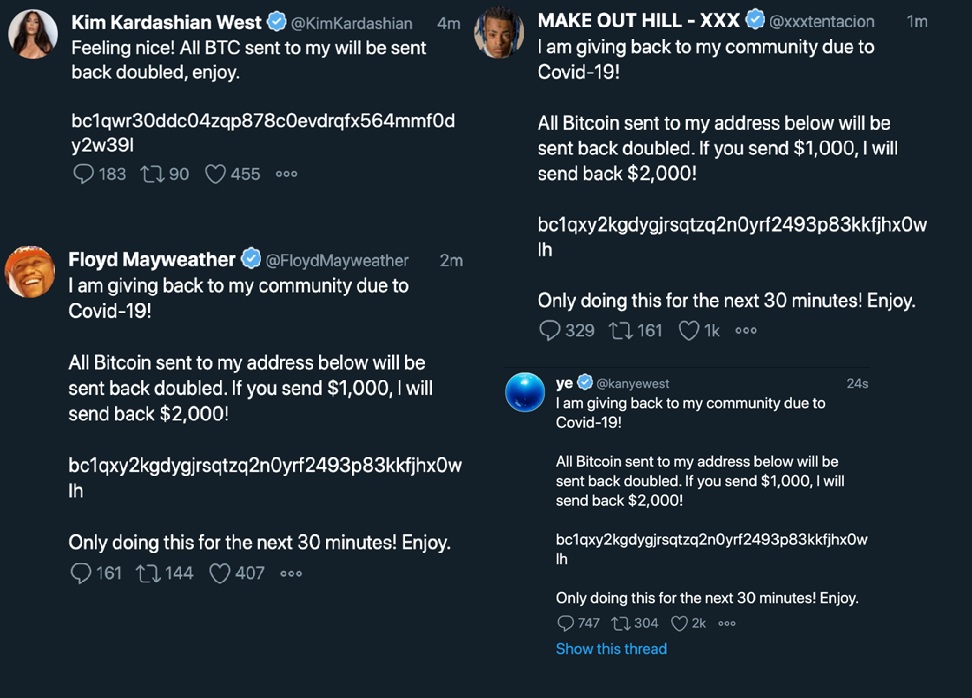Open the @FloydMayweather handle link
Screen dimensions: 972x698
coord(337,261)
